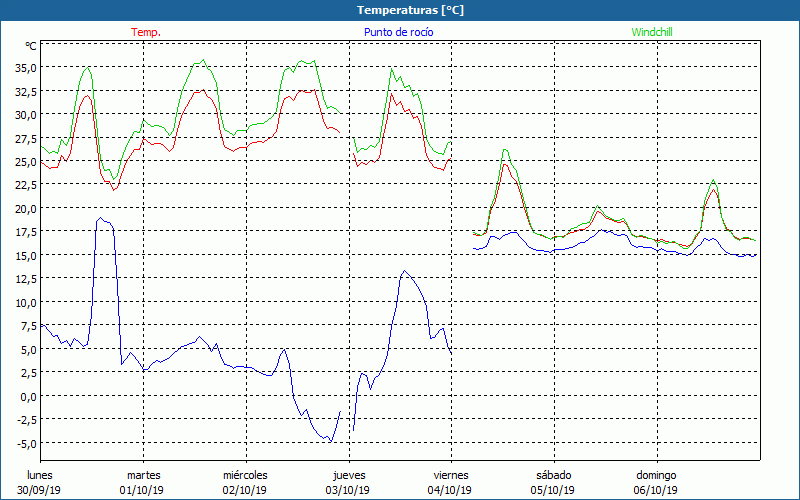Viewport: 800px width, 500px height.
Task: Click the 03/10/19 date label
Action: 347,490
